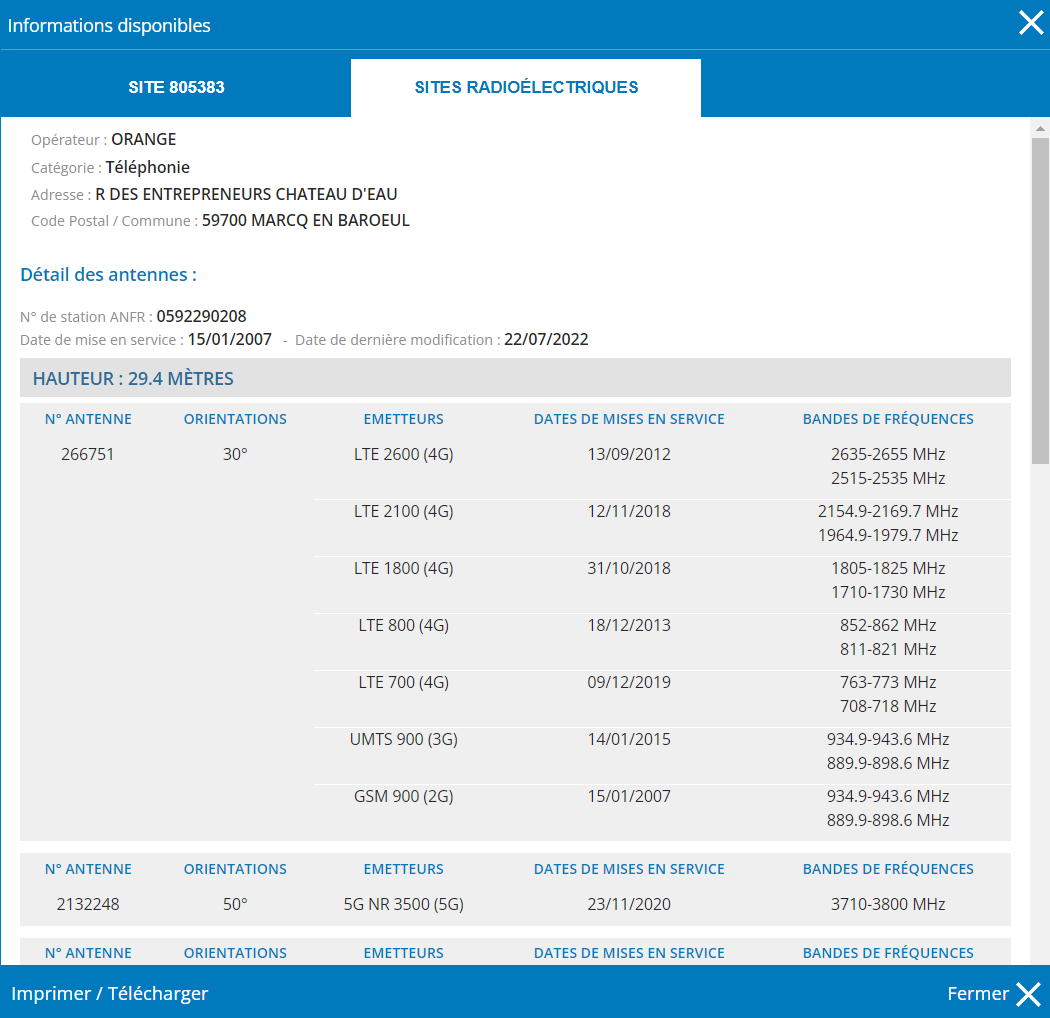Click the scrollbar up arrow
Image resolution: width=1050 pixels, height=1018 pixels.
click(x=1040, y=129)
